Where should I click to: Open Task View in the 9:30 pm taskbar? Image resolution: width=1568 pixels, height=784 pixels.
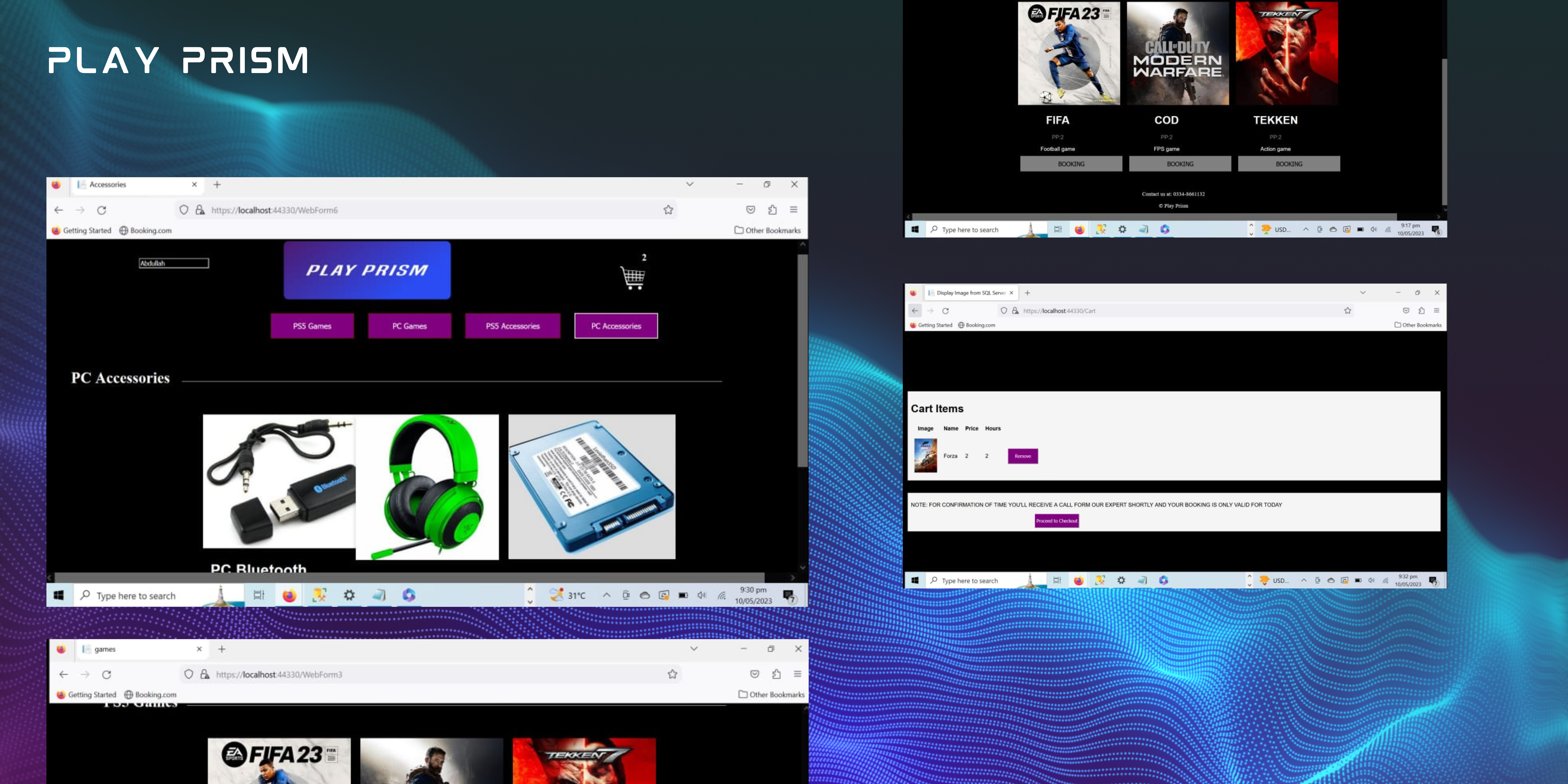click(x=259, y=595)
